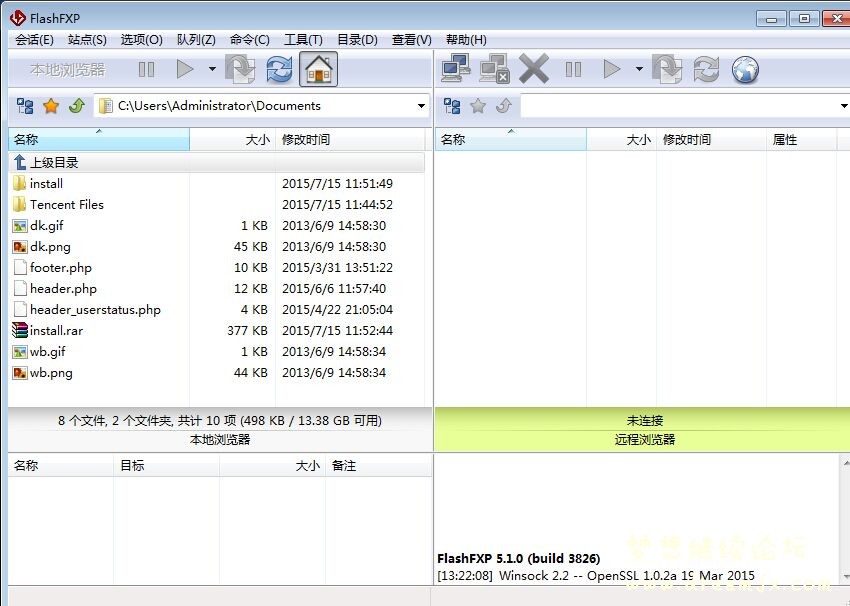The height and width of the screenshot is (606, 850).
Task: Click the queue pane 大小 column header
Action: pos(272,466)
